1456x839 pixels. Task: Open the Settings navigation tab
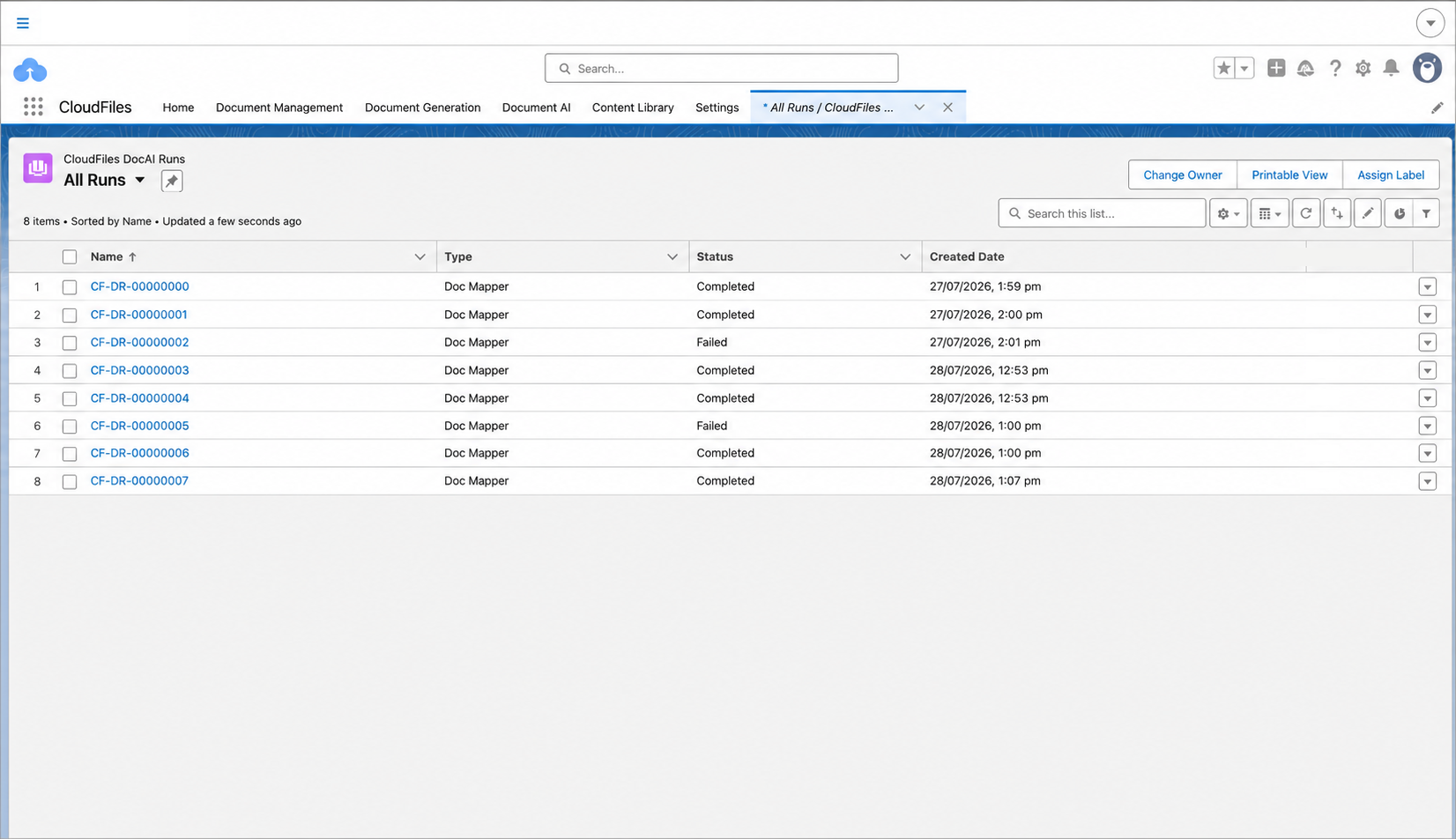pyautogui.click(x=717, y=108)
